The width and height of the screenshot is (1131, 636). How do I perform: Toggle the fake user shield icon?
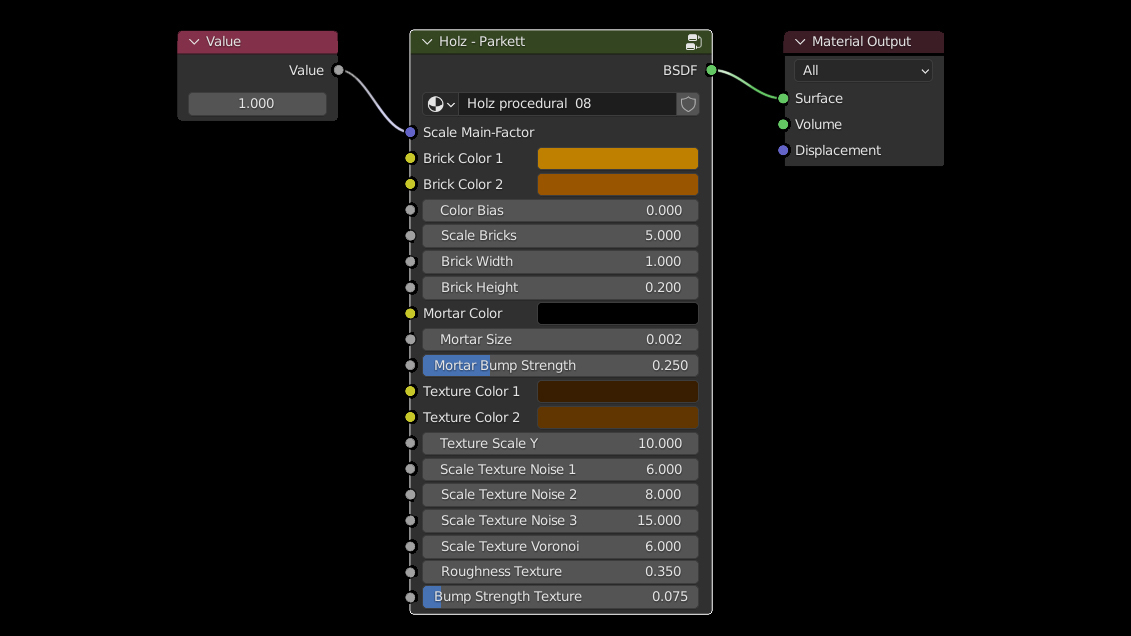(x=688, y=104)
